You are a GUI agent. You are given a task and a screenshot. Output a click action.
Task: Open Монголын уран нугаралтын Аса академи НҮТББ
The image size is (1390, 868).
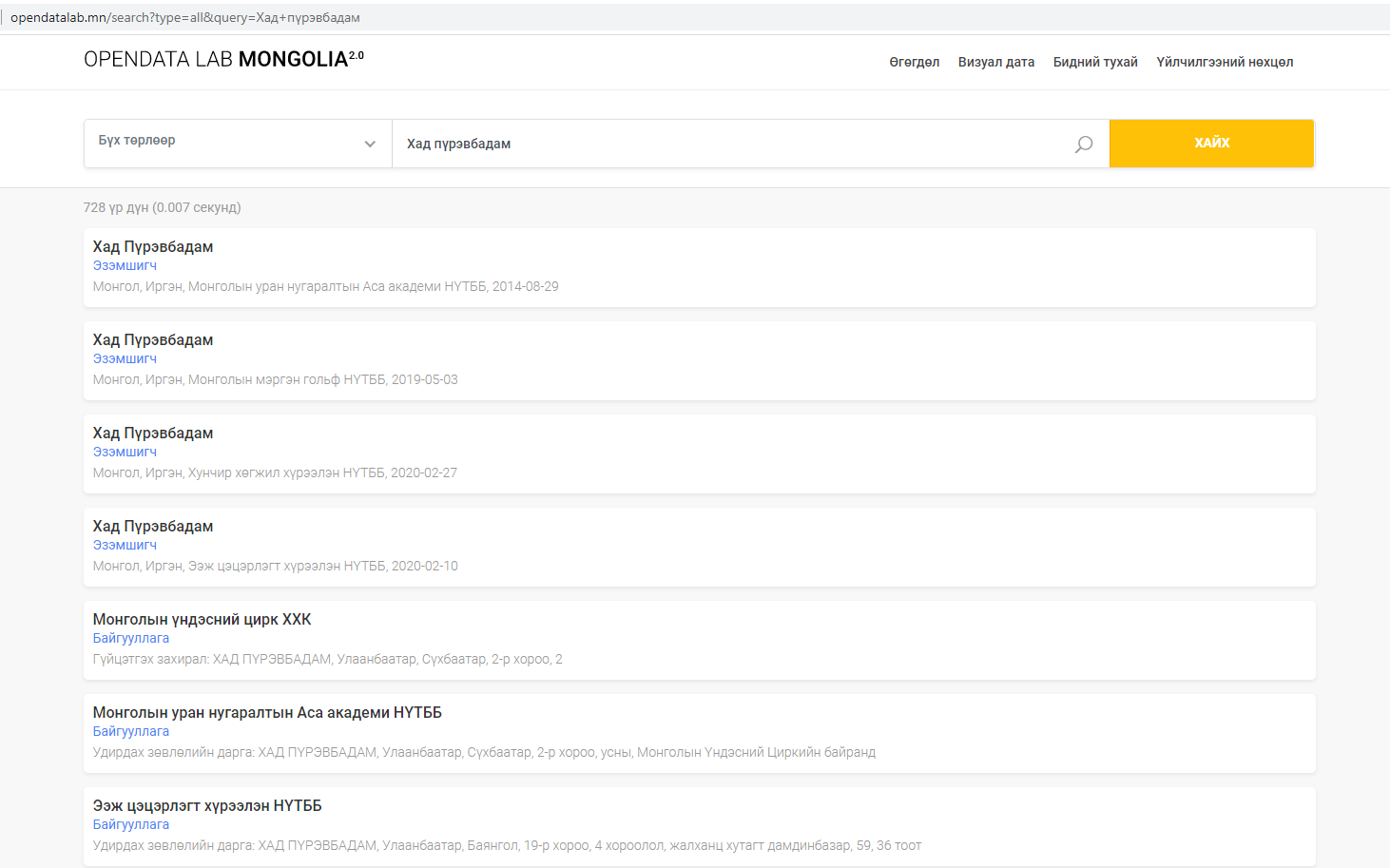click(x=267, y=713)
